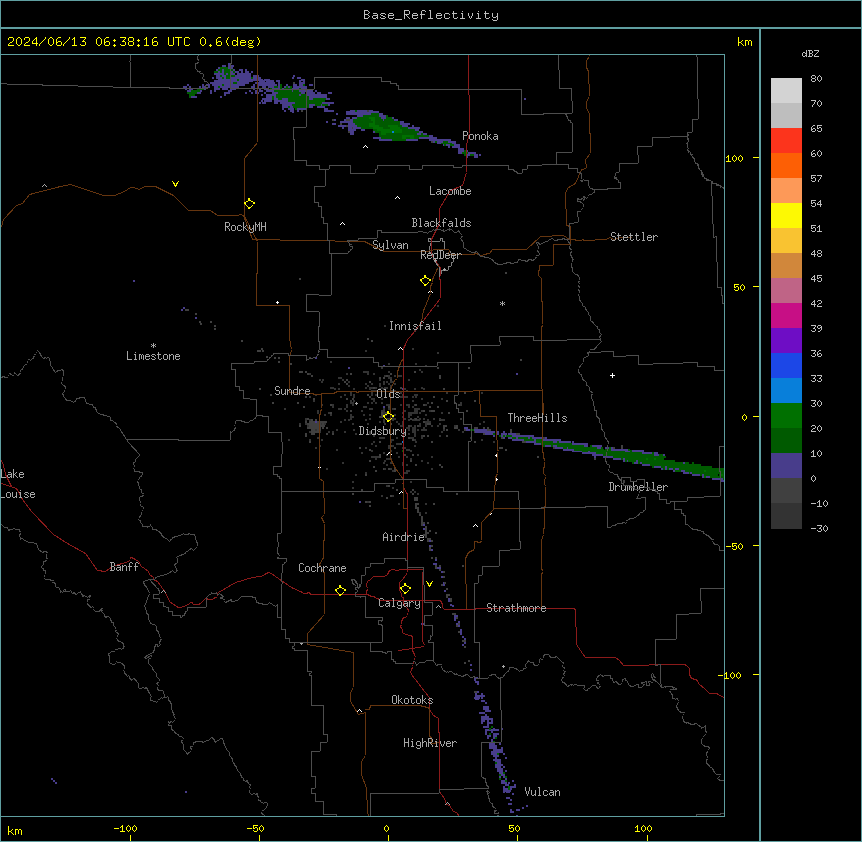Click the 2024/06/13 06:38:16 UTC timestamp
The width and height of the screenshot is (862, 842).
(x=99, y=42)
